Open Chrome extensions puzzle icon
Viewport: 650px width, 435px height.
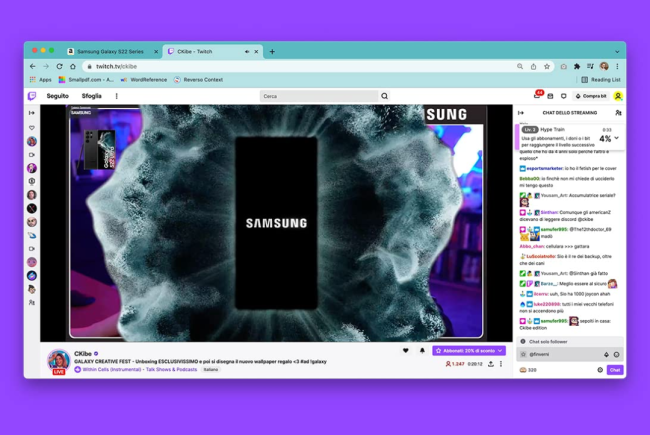click(x=577, y=66)
